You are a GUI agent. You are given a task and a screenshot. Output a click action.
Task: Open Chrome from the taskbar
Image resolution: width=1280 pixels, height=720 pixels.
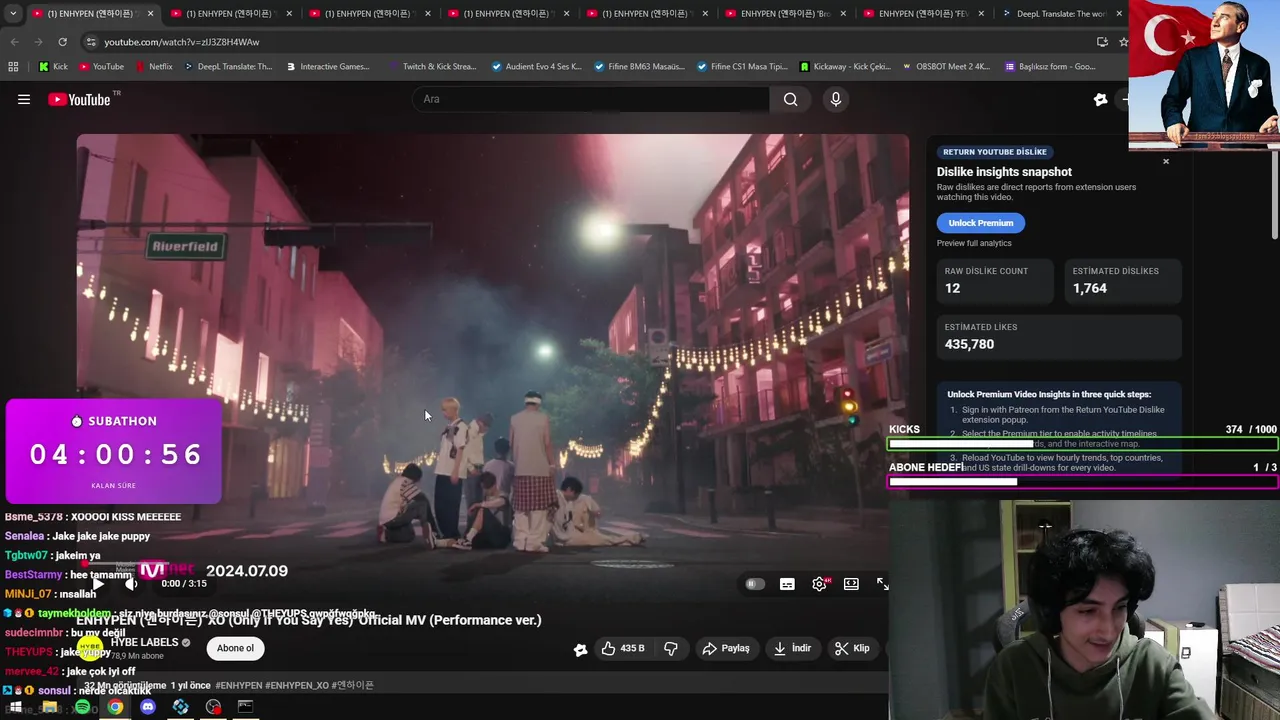115,707
